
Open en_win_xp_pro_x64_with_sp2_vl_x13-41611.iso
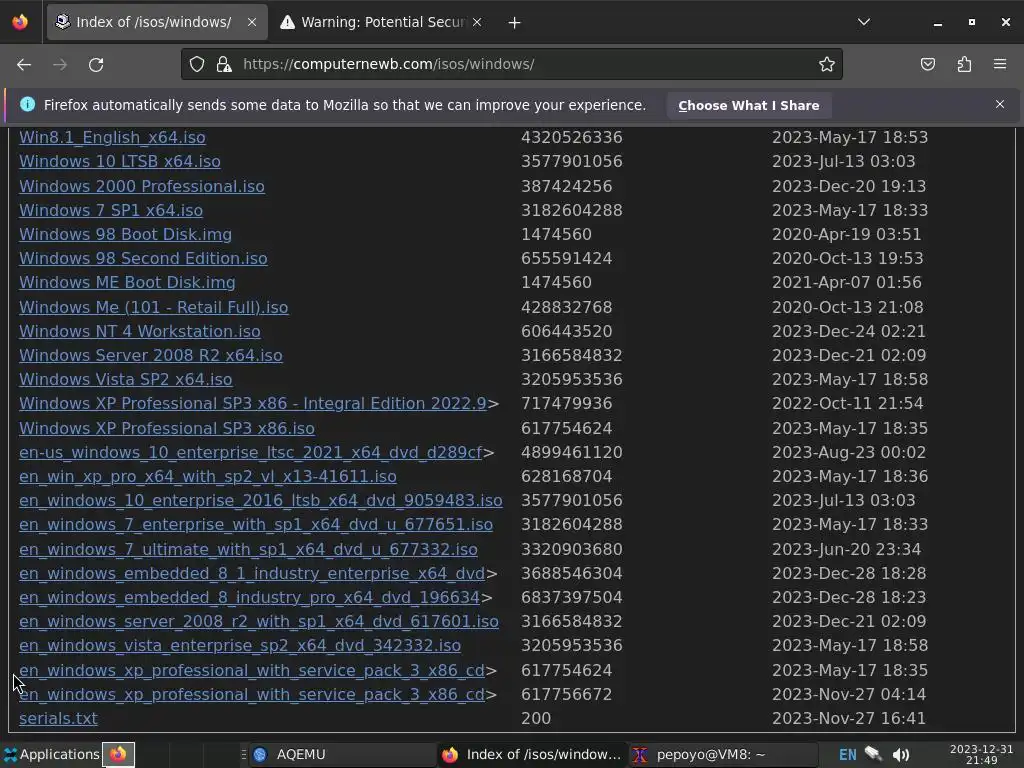[x=208, y=477]
